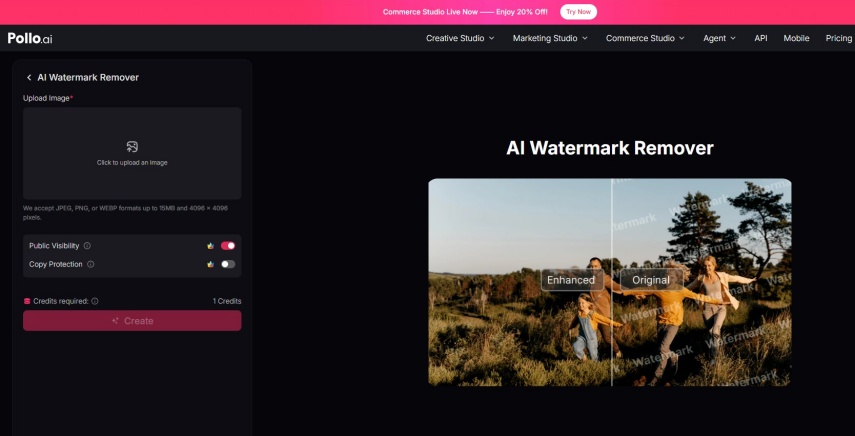Open the Pricing page
Screen dimensions: 855x436
tap(839, 38)
